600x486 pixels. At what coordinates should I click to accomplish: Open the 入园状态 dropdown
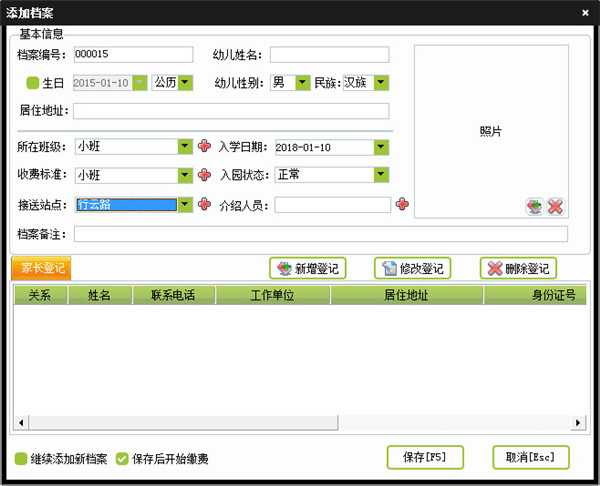click(381, 176)
